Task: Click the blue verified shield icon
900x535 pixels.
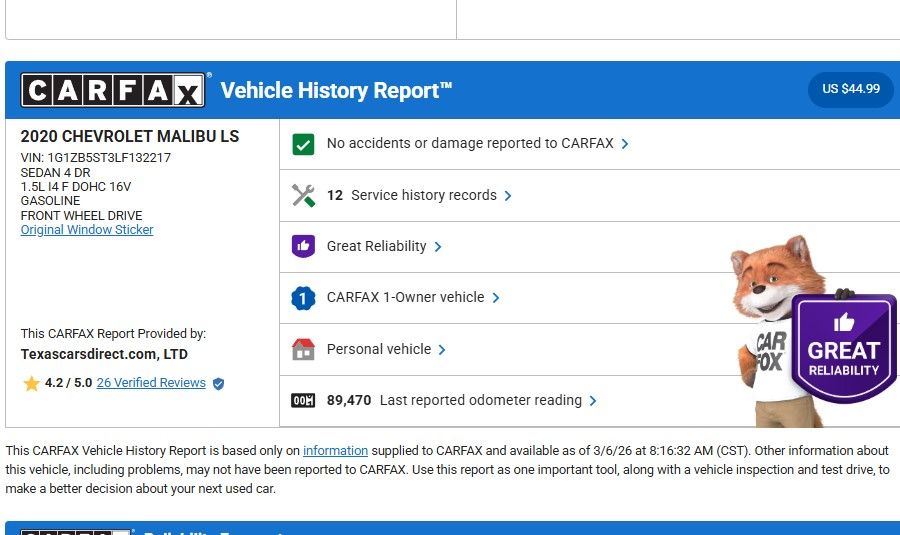Action: coord(218,383)
